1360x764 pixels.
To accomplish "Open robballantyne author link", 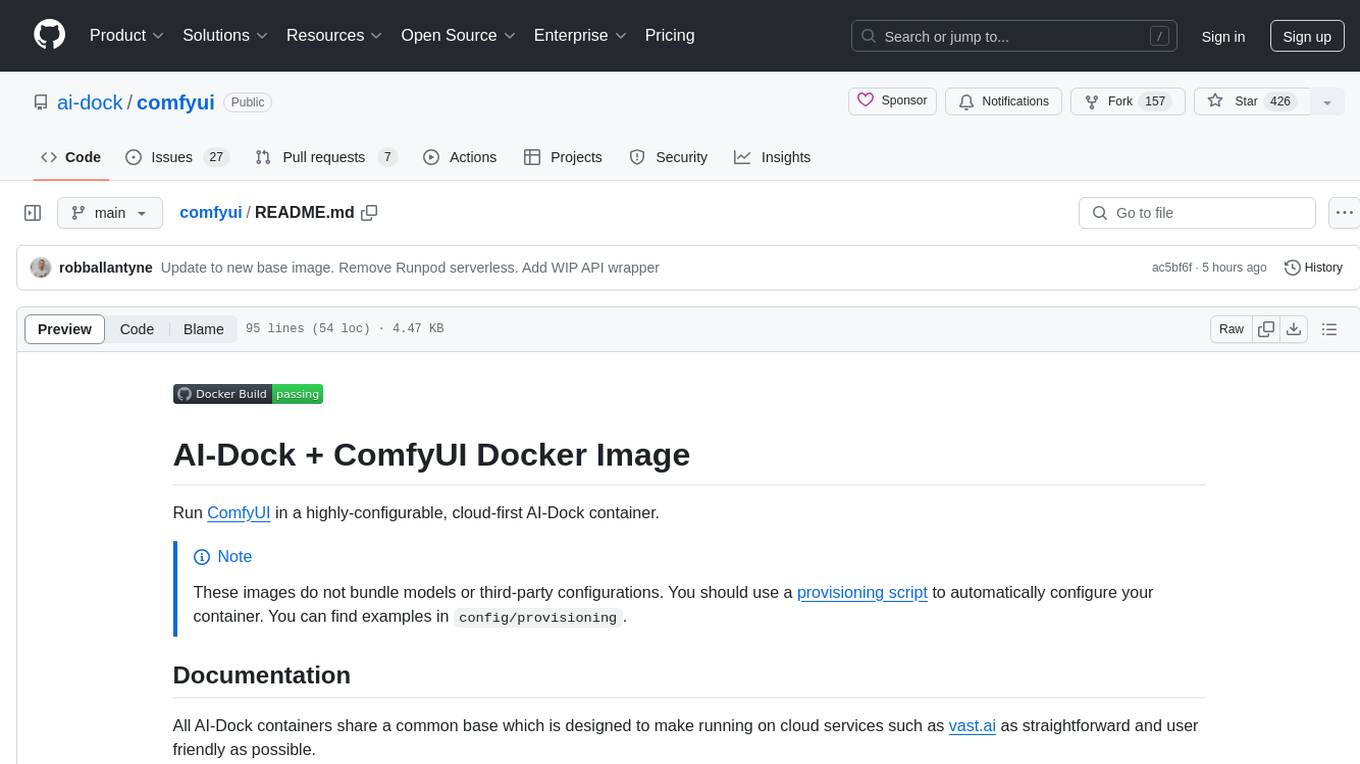I will 106,267.
